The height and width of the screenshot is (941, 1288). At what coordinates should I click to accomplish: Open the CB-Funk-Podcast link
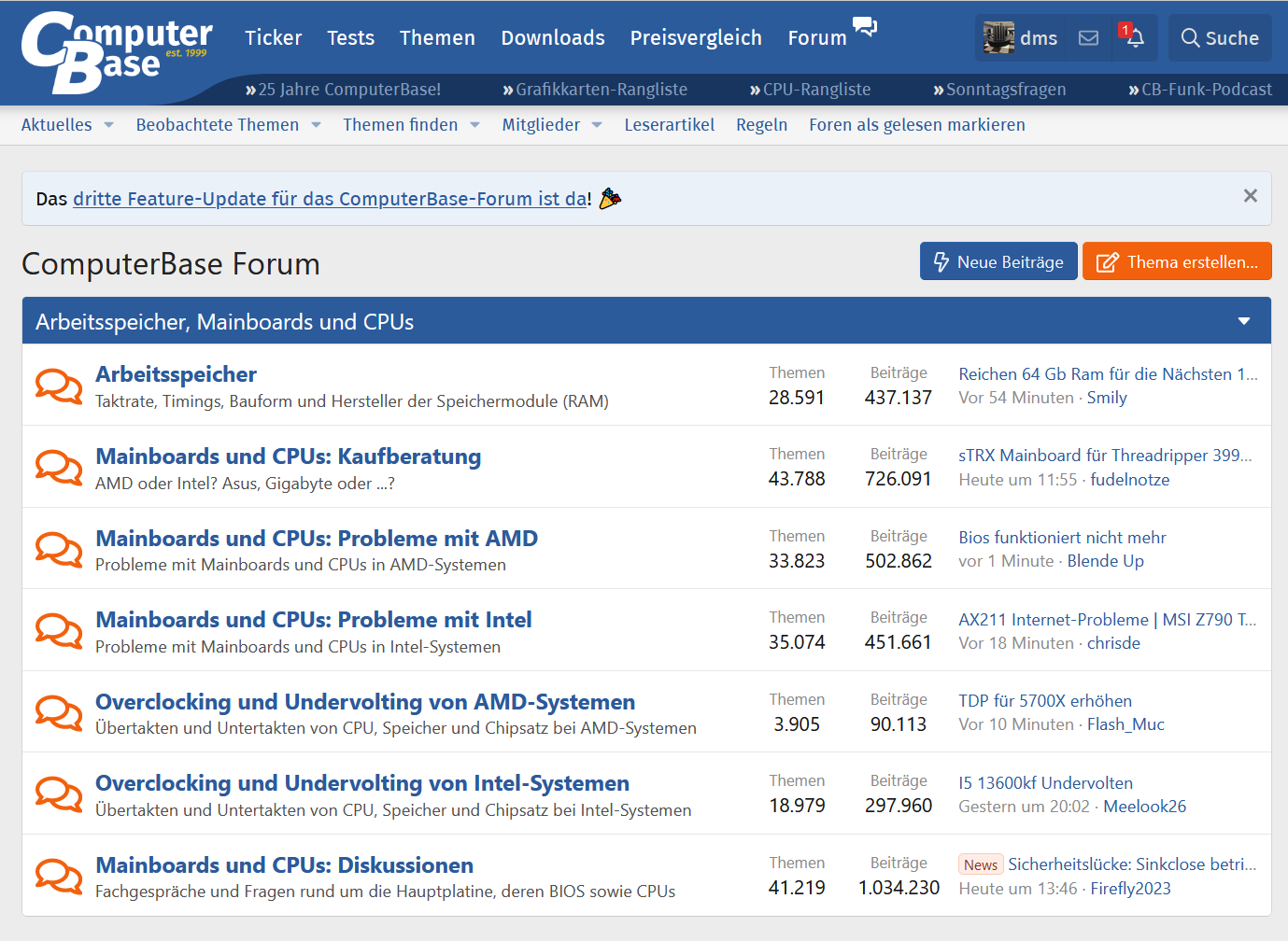pos(1200,90)
